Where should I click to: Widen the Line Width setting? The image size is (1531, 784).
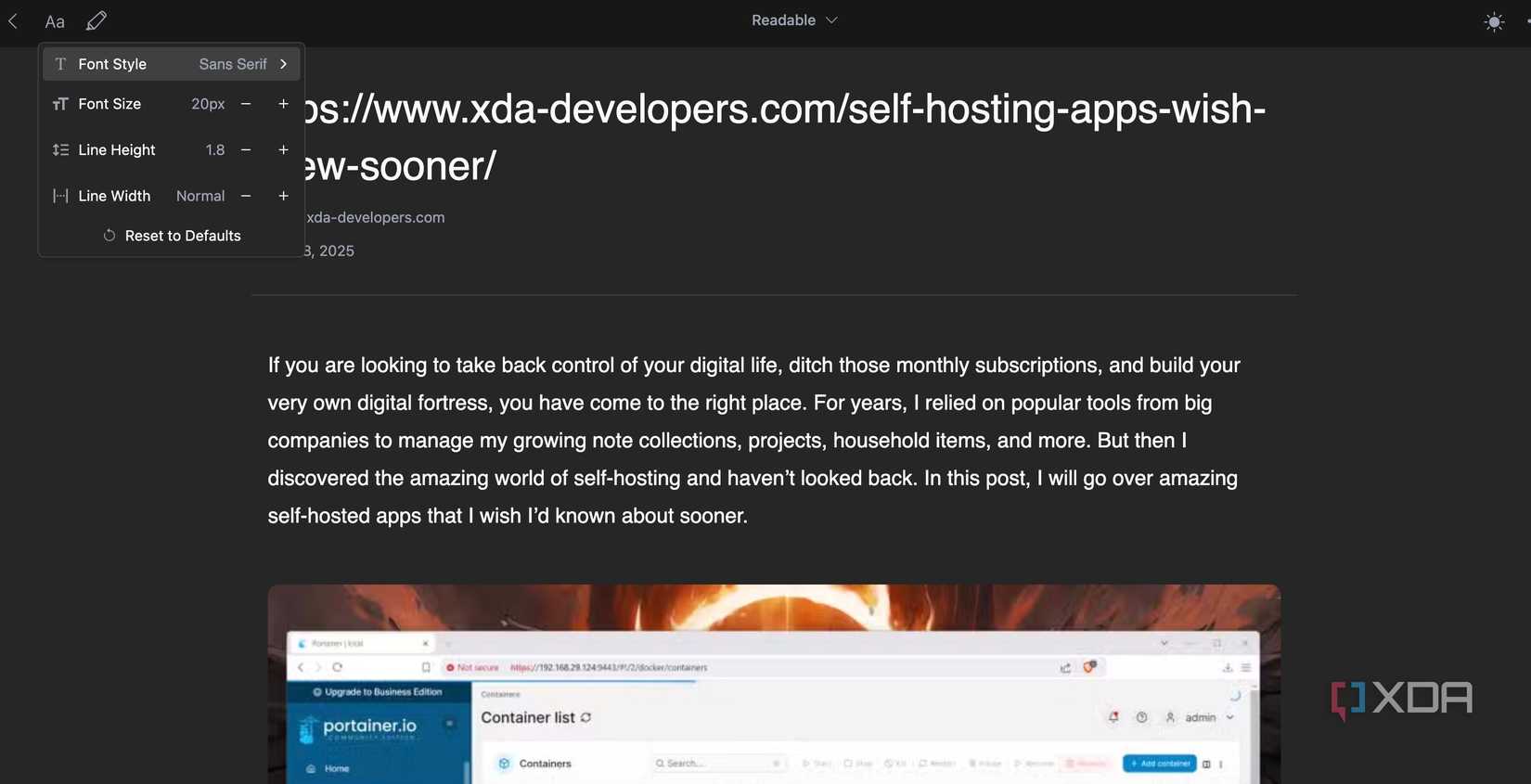point(284,196)
